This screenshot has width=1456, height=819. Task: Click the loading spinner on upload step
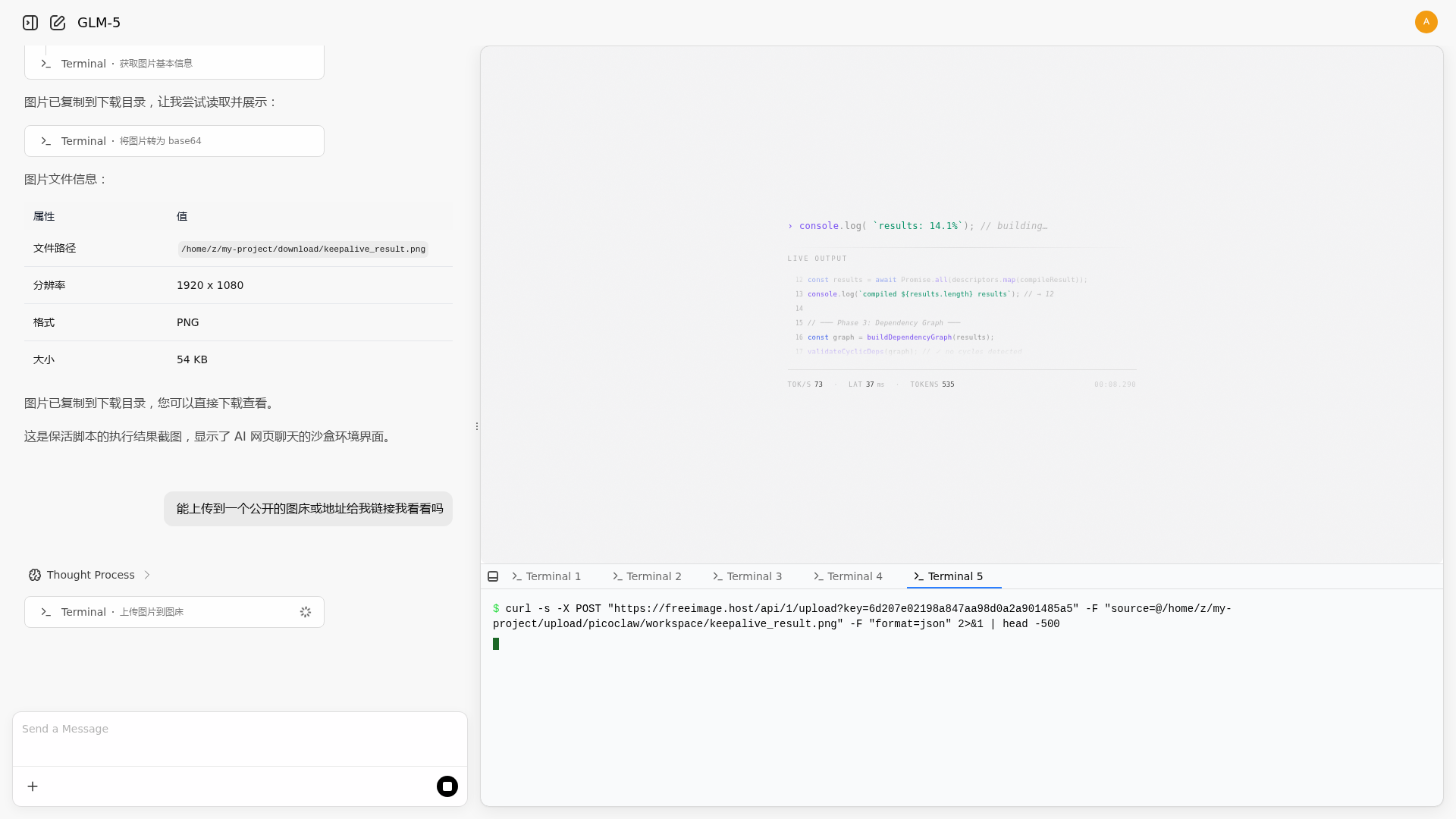click(x=306, y=612)
